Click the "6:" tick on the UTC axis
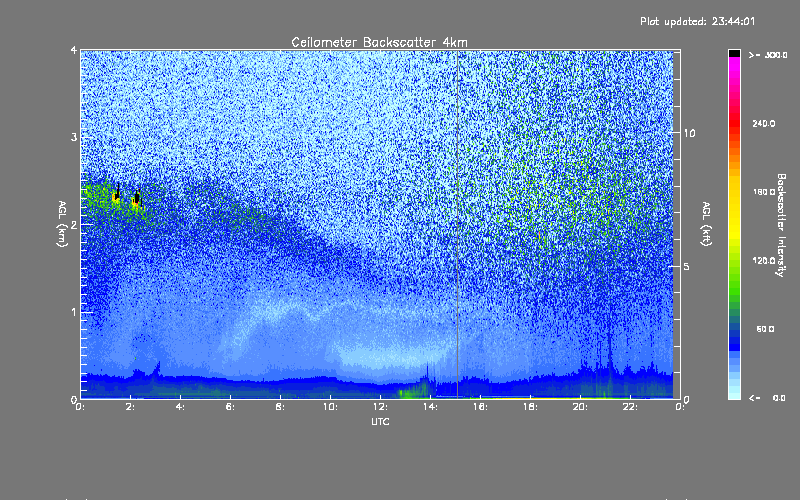 231,407
